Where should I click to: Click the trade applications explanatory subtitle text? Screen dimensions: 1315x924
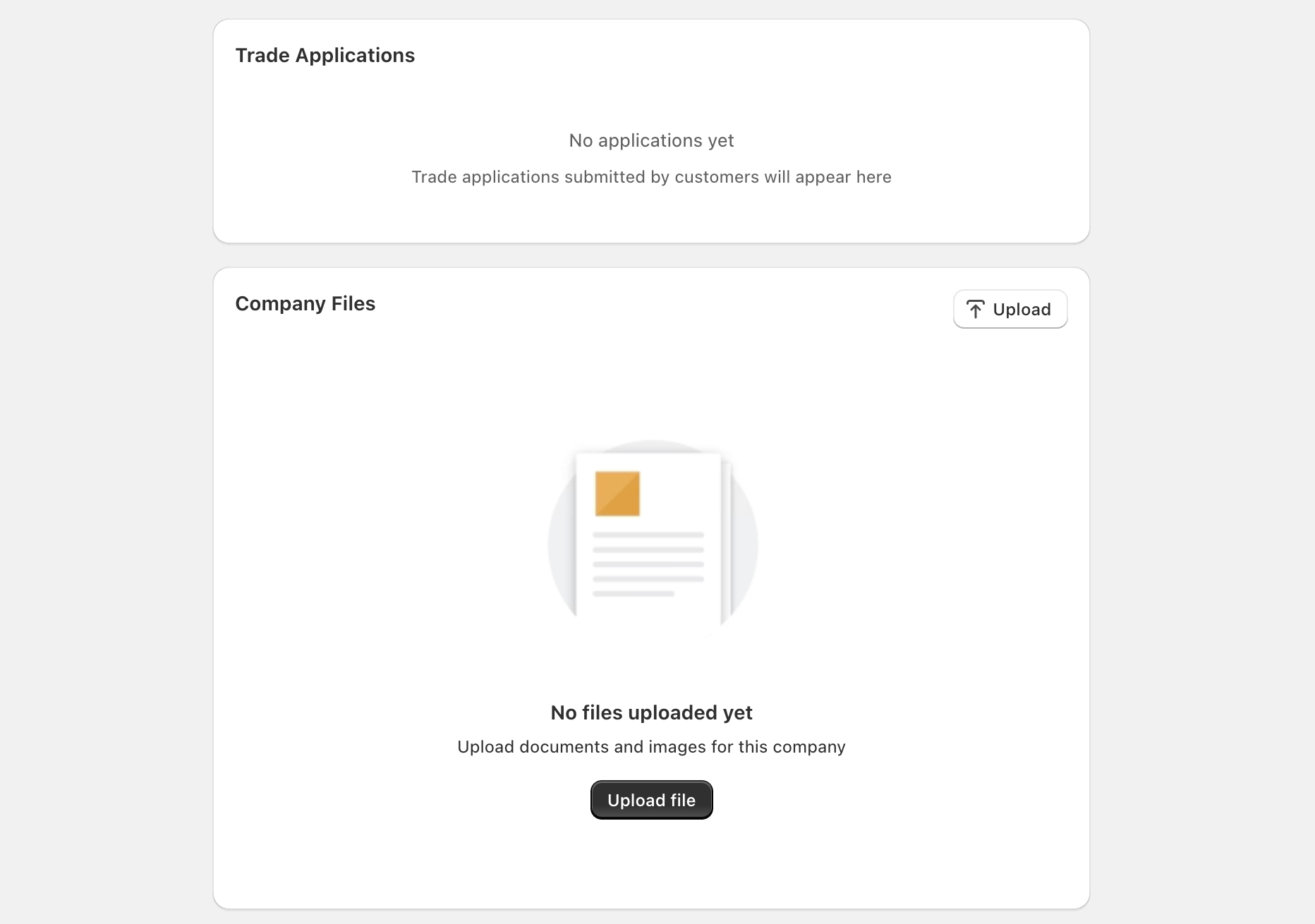tap(650, 177)
